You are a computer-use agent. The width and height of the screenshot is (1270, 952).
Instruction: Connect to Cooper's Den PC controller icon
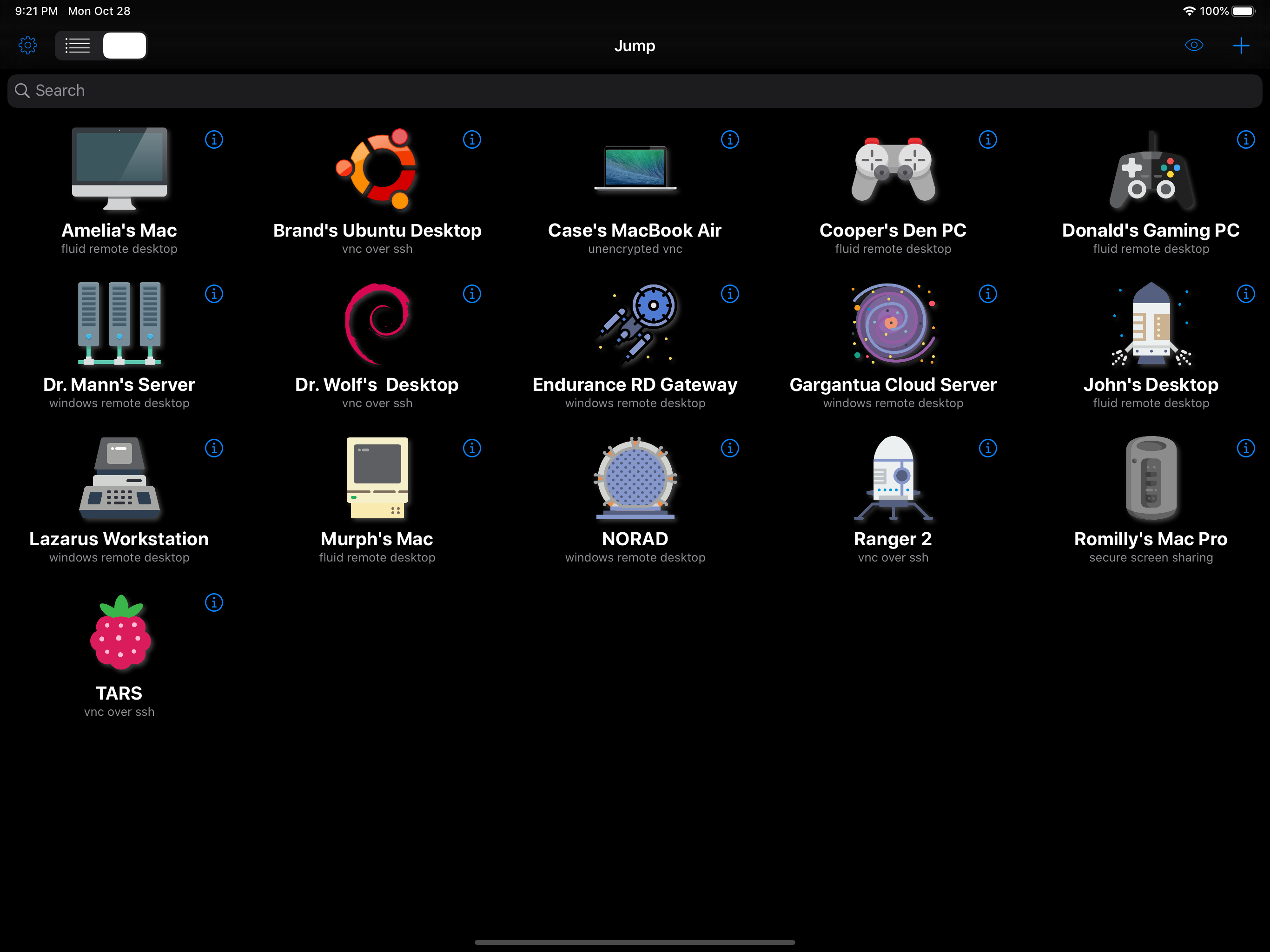click(x=893, y=169)
